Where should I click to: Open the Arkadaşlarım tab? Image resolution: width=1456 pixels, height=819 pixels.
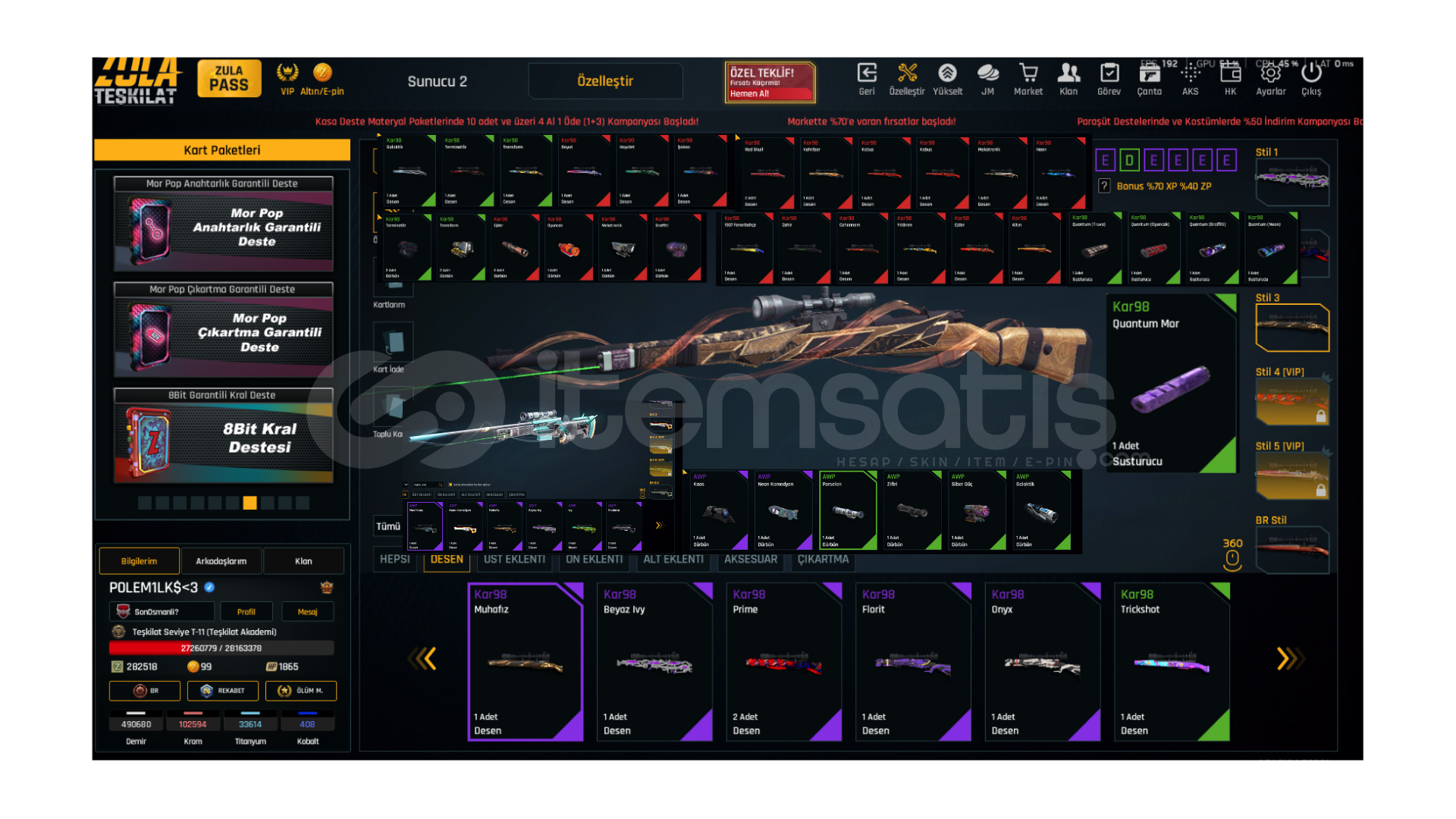(221, 561)
